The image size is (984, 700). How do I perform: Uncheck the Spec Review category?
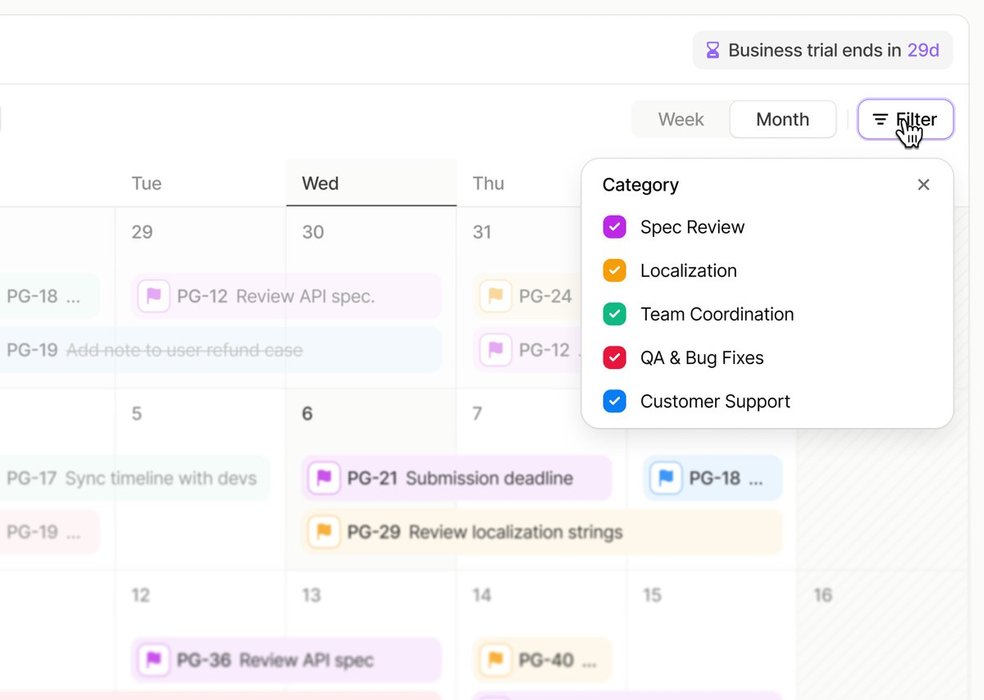click(614, 227)
